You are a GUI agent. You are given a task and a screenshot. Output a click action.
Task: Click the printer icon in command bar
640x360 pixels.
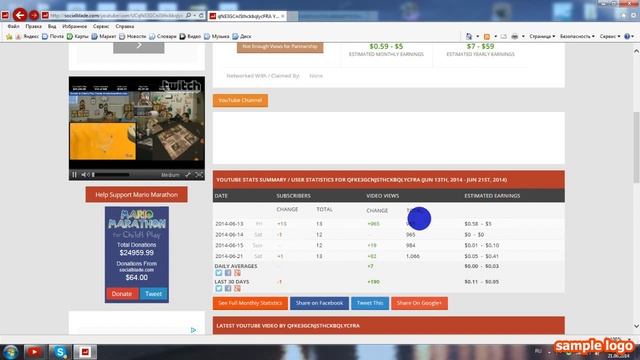(x=515, y=36)
